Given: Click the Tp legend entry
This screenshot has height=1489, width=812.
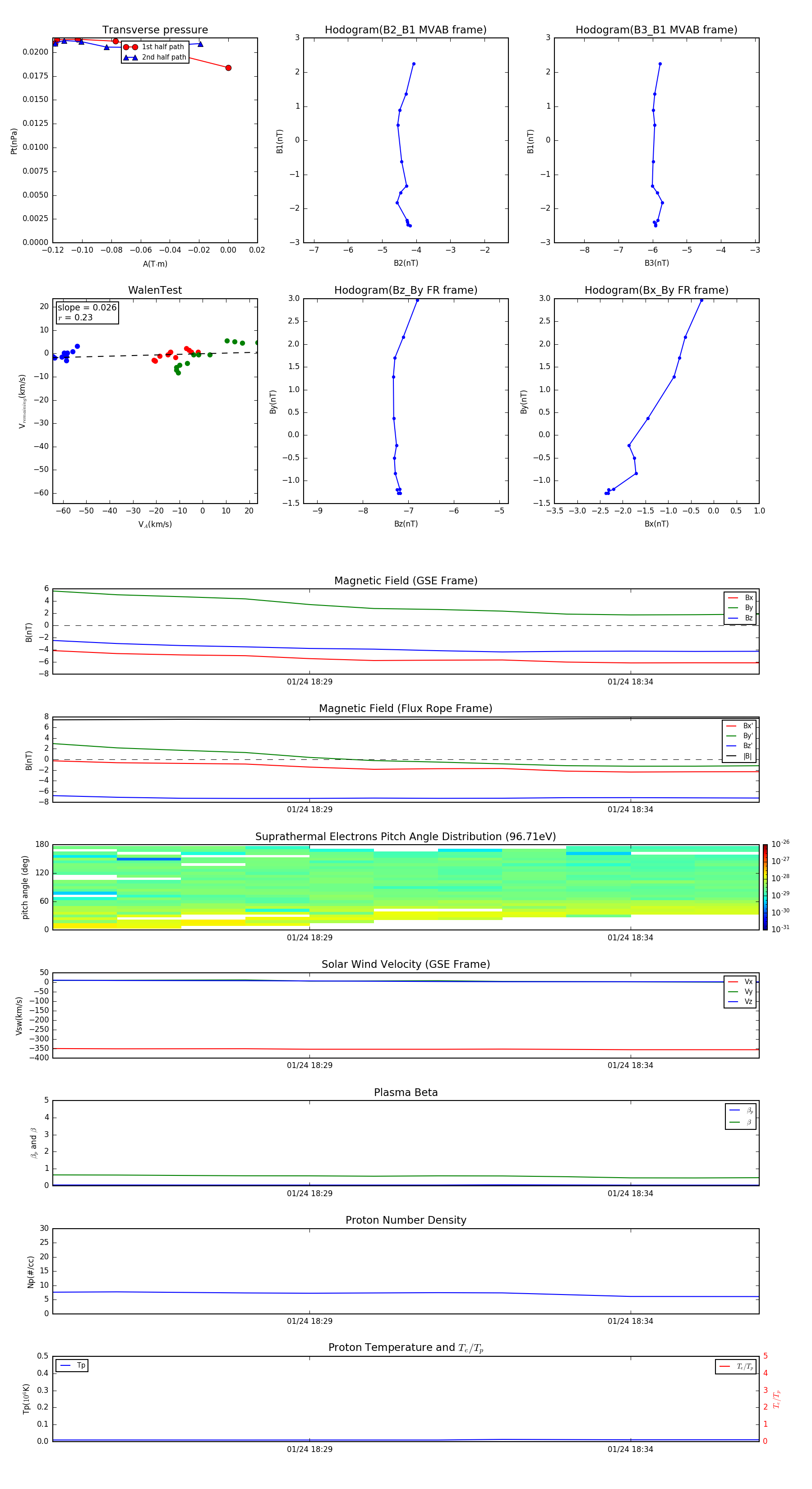Looking at the screenshot, I should (x=72, y=1365).
